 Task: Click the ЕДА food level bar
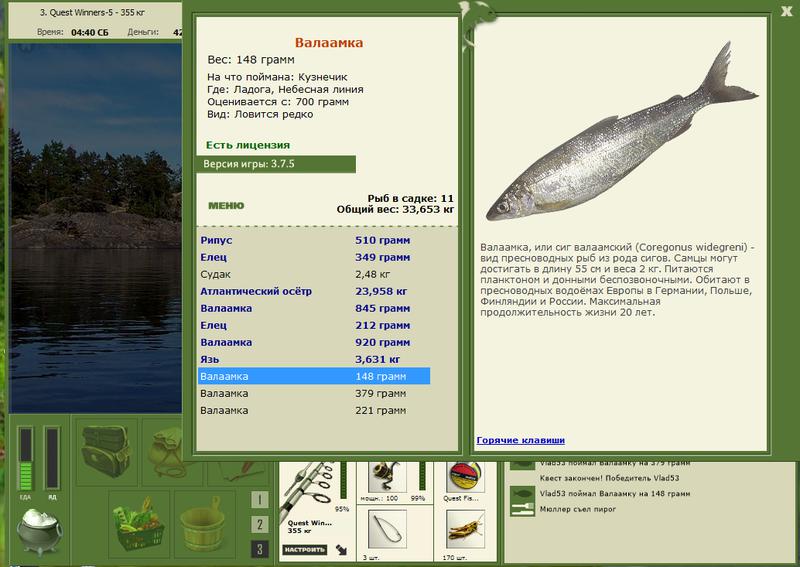[26, 458]
